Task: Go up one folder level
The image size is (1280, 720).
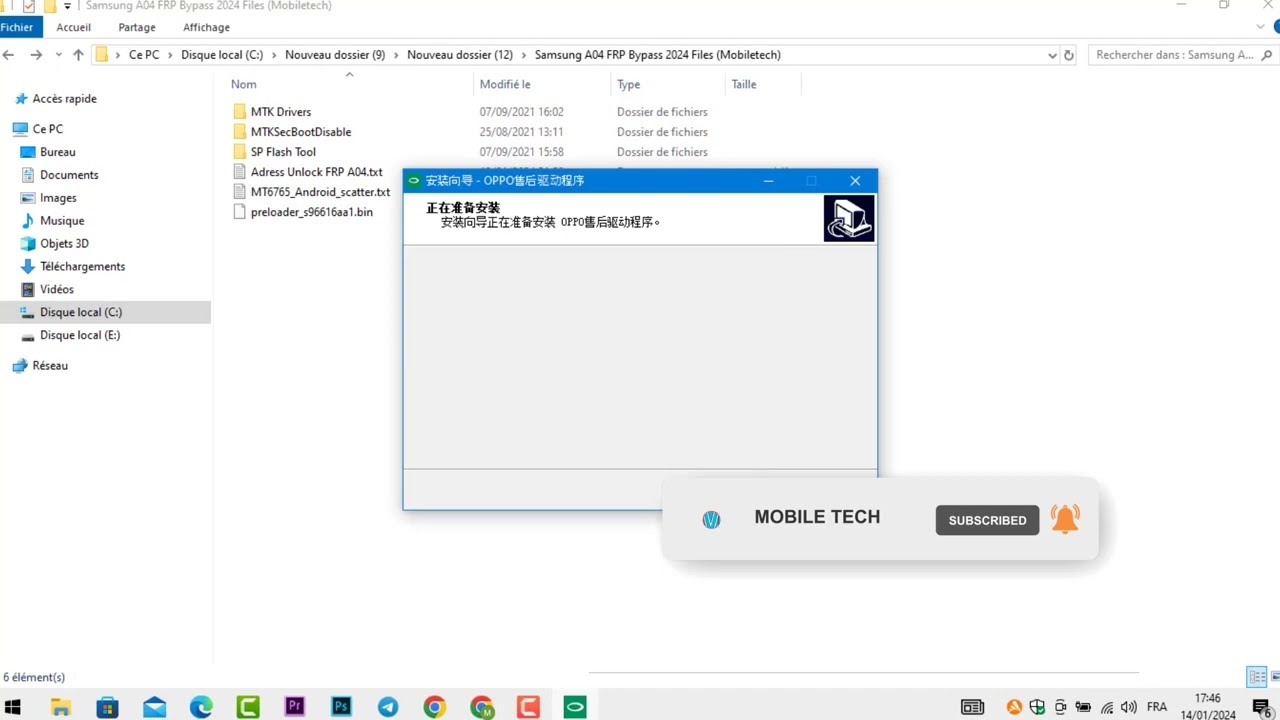Action: (78, 55)
